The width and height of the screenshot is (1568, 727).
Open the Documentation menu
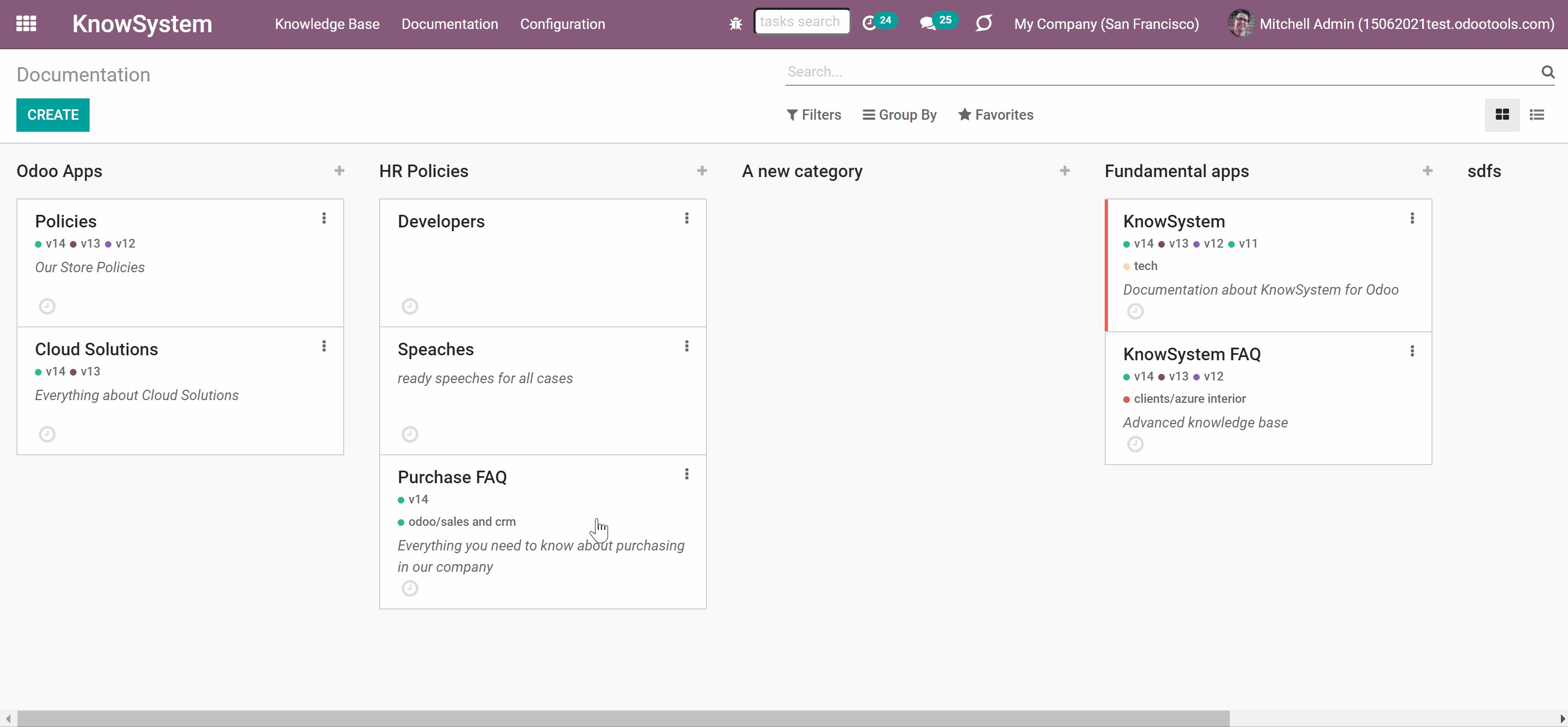point(450,24)
